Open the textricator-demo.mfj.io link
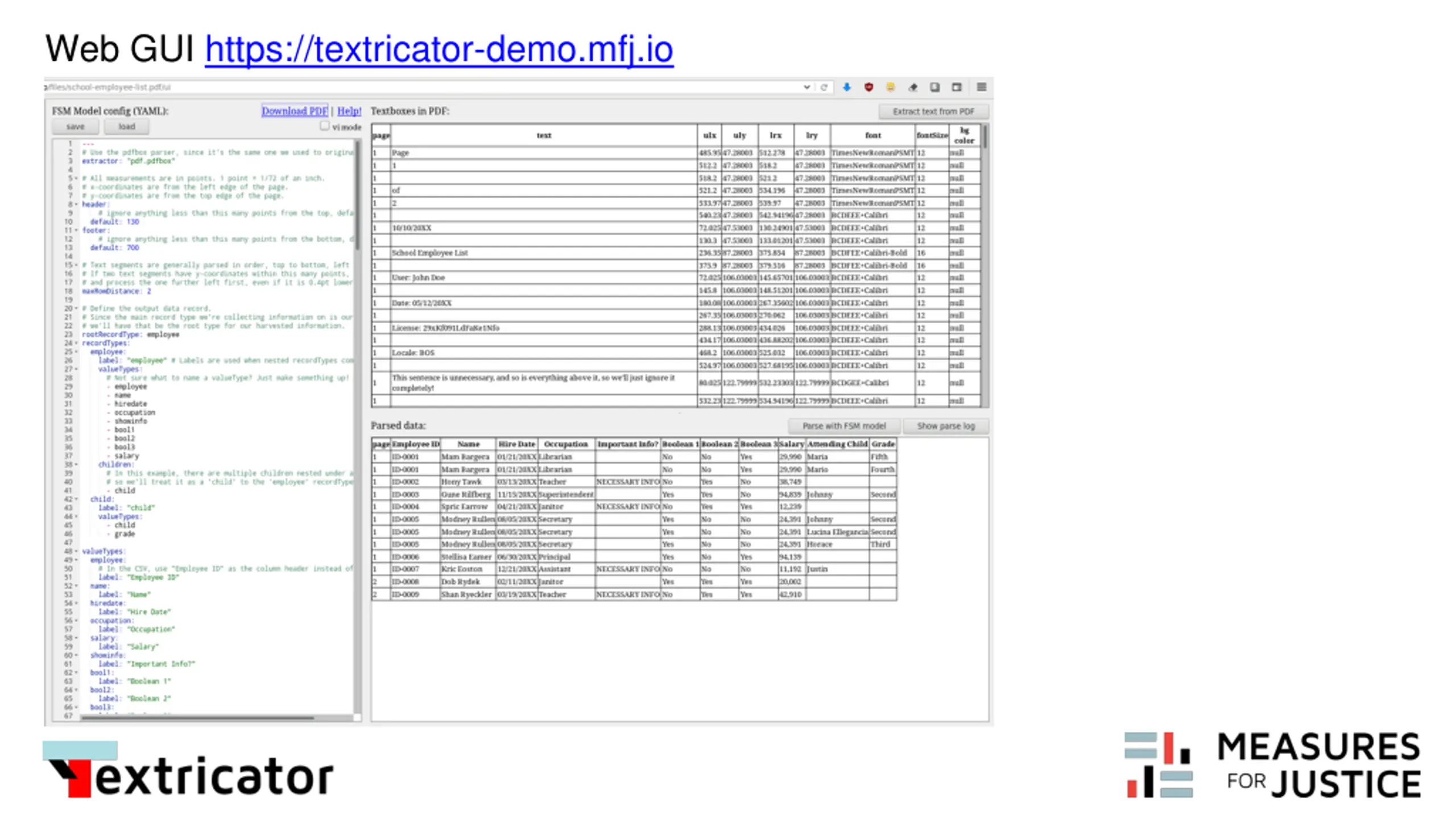Image resolution: width=1456 pixels, height=819 pixels. [439, 49]
